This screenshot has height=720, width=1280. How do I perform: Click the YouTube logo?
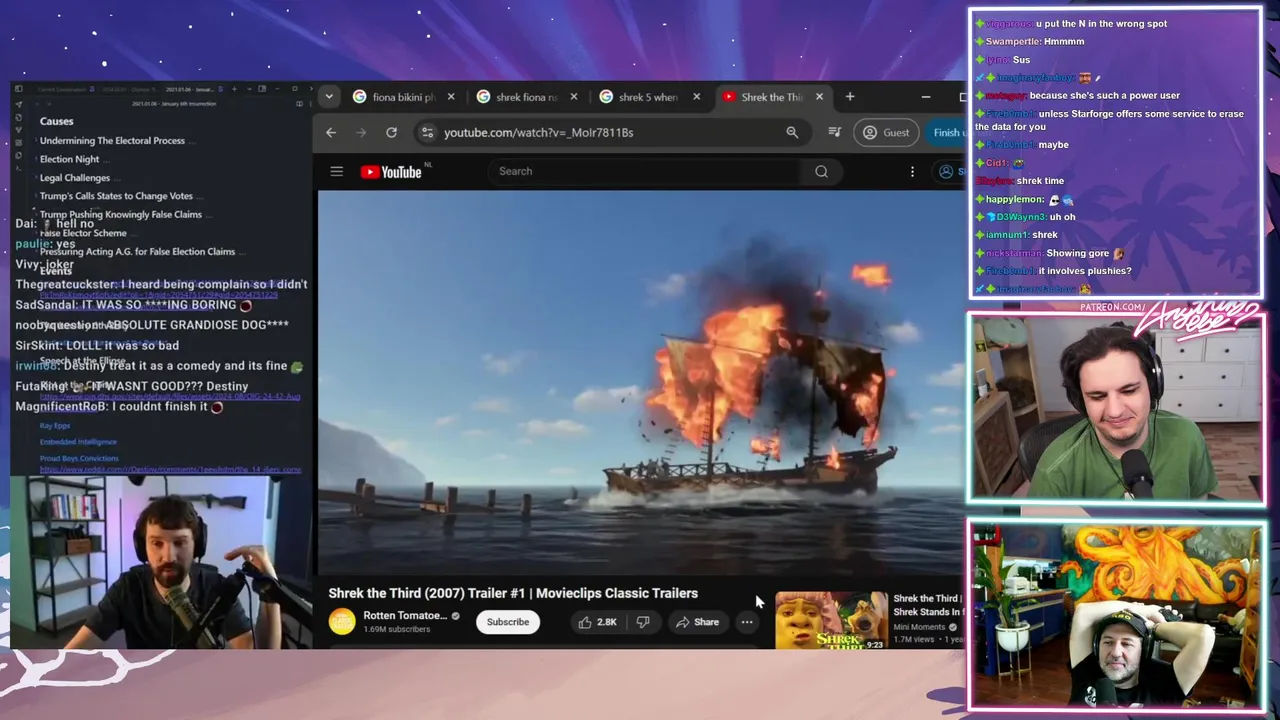pyautogui.click(x=391, y=172)
